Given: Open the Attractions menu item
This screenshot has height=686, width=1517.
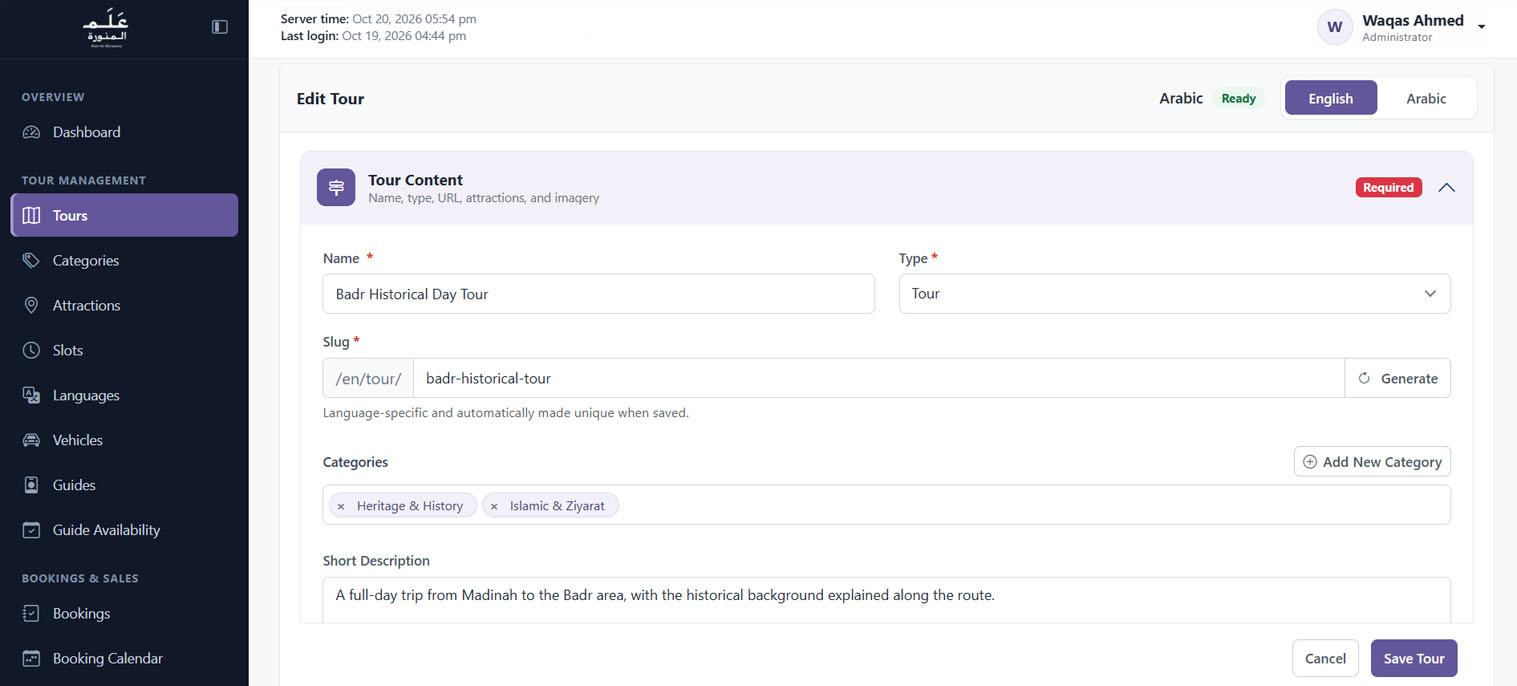Looking at the screenshot, I should 124,305.
